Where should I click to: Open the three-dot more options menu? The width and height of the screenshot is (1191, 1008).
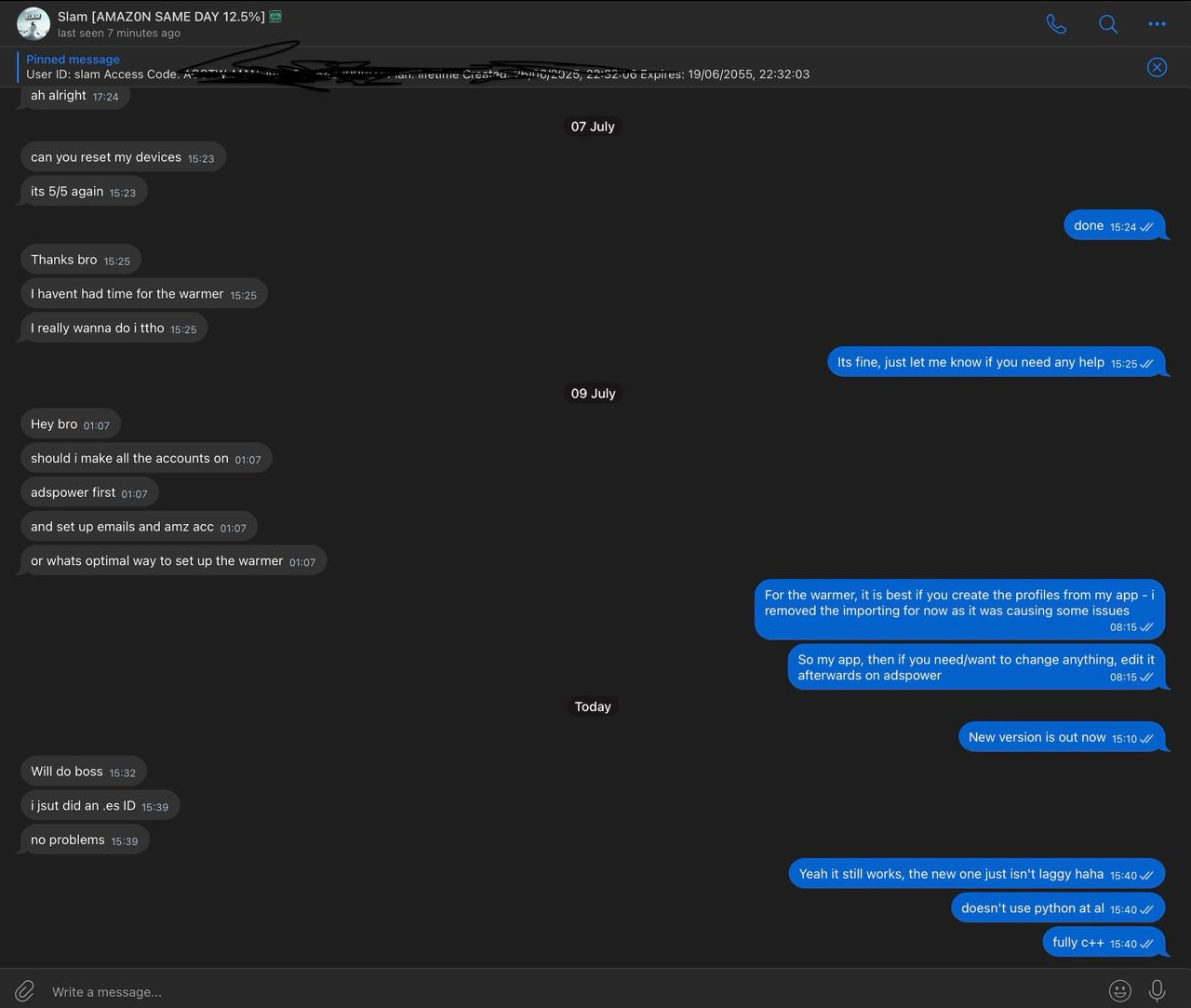tap(1157, 24)
